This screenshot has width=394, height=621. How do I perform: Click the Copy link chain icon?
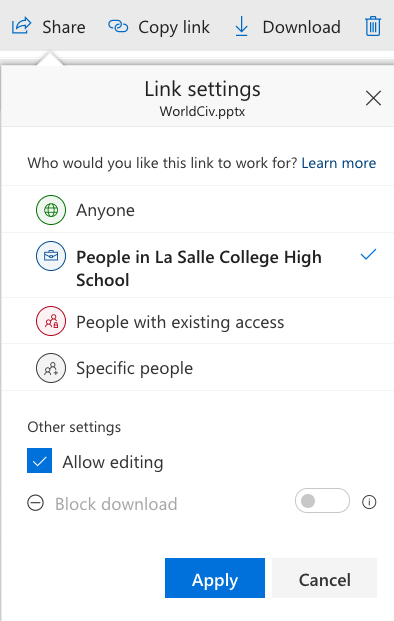(x=118, y=27)
